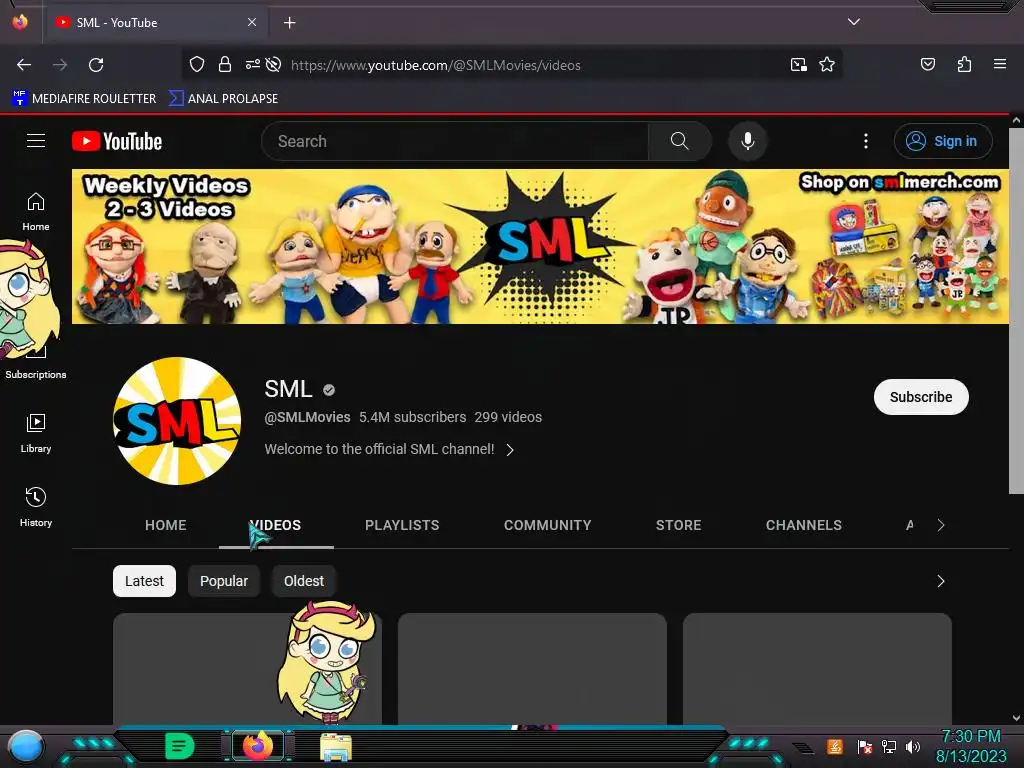Switch to the HOME channel tab

tap(166, 525)
